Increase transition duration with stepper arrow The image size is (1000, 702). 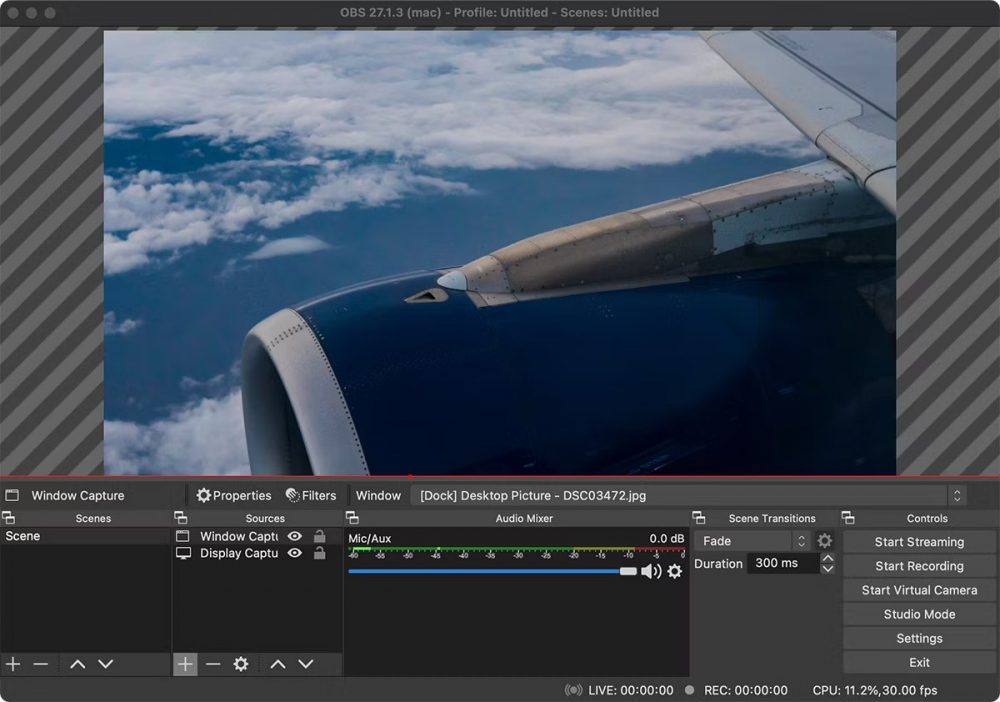point(827,558)
